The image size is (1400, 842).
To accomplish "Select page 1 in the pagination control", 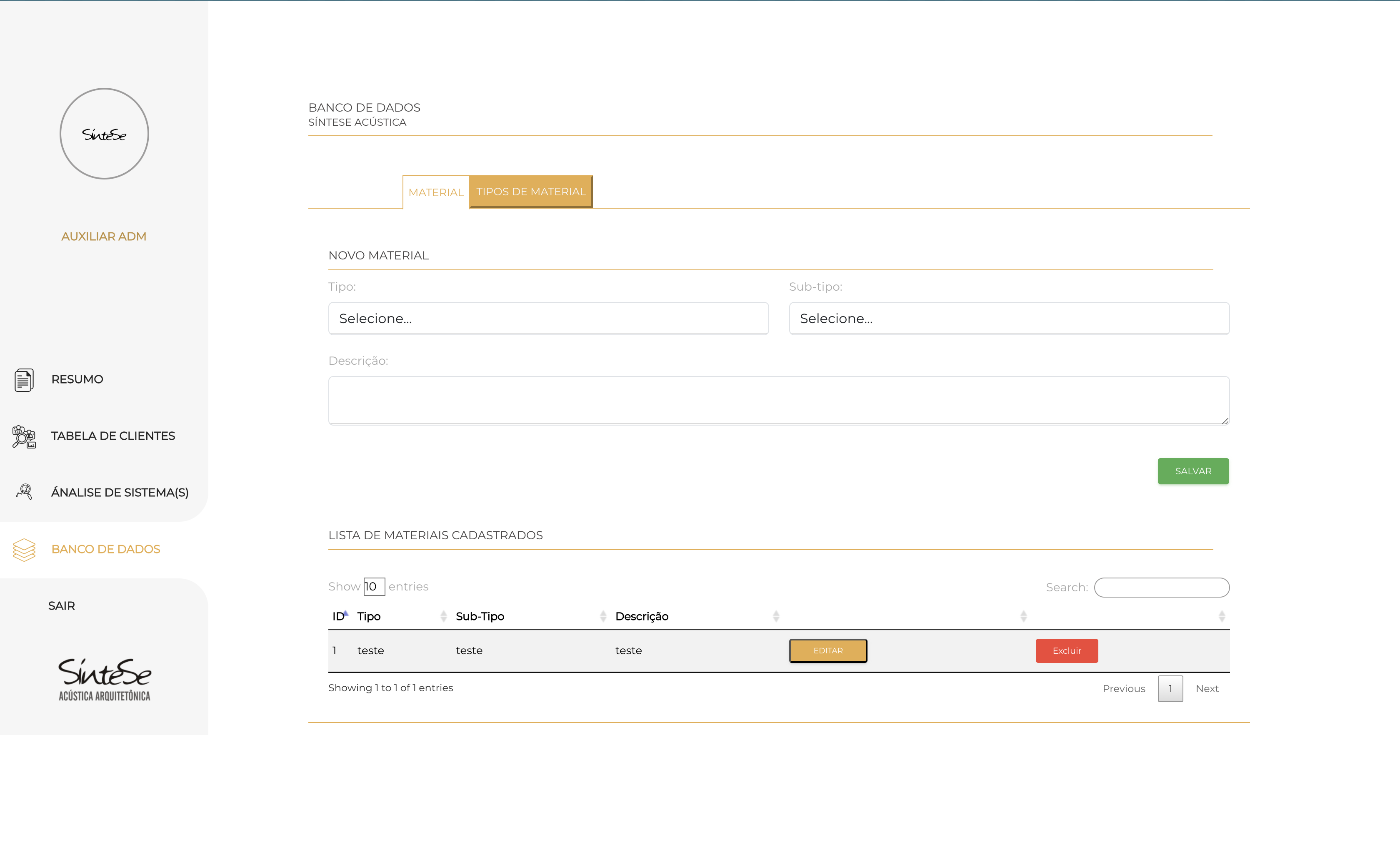I will pyautogui.click(x=1170, y=688).
